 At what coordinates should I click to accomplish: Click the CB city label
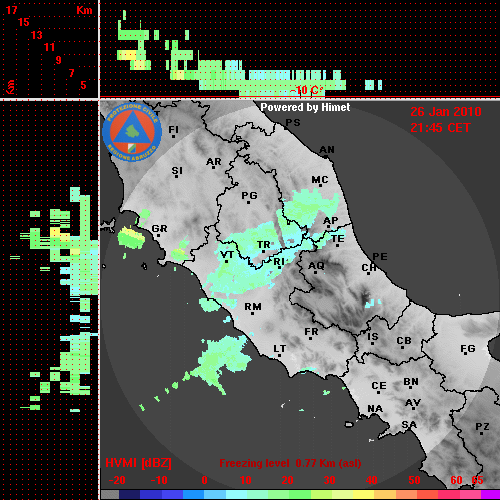click(404, 341)
